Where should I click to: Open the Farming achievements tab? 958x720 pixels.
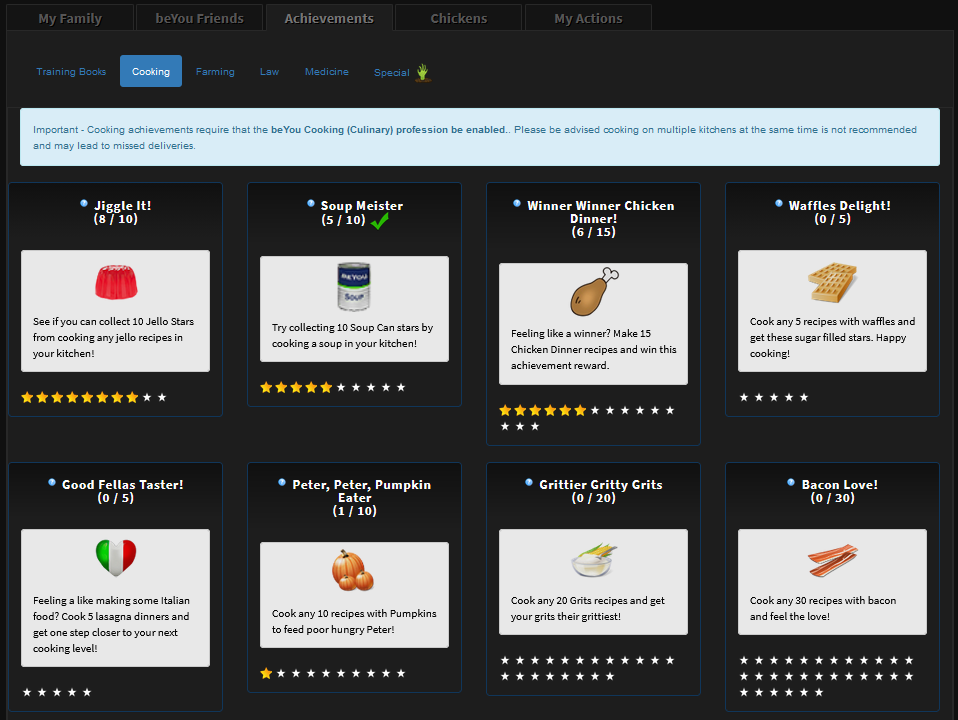(215, 71)
